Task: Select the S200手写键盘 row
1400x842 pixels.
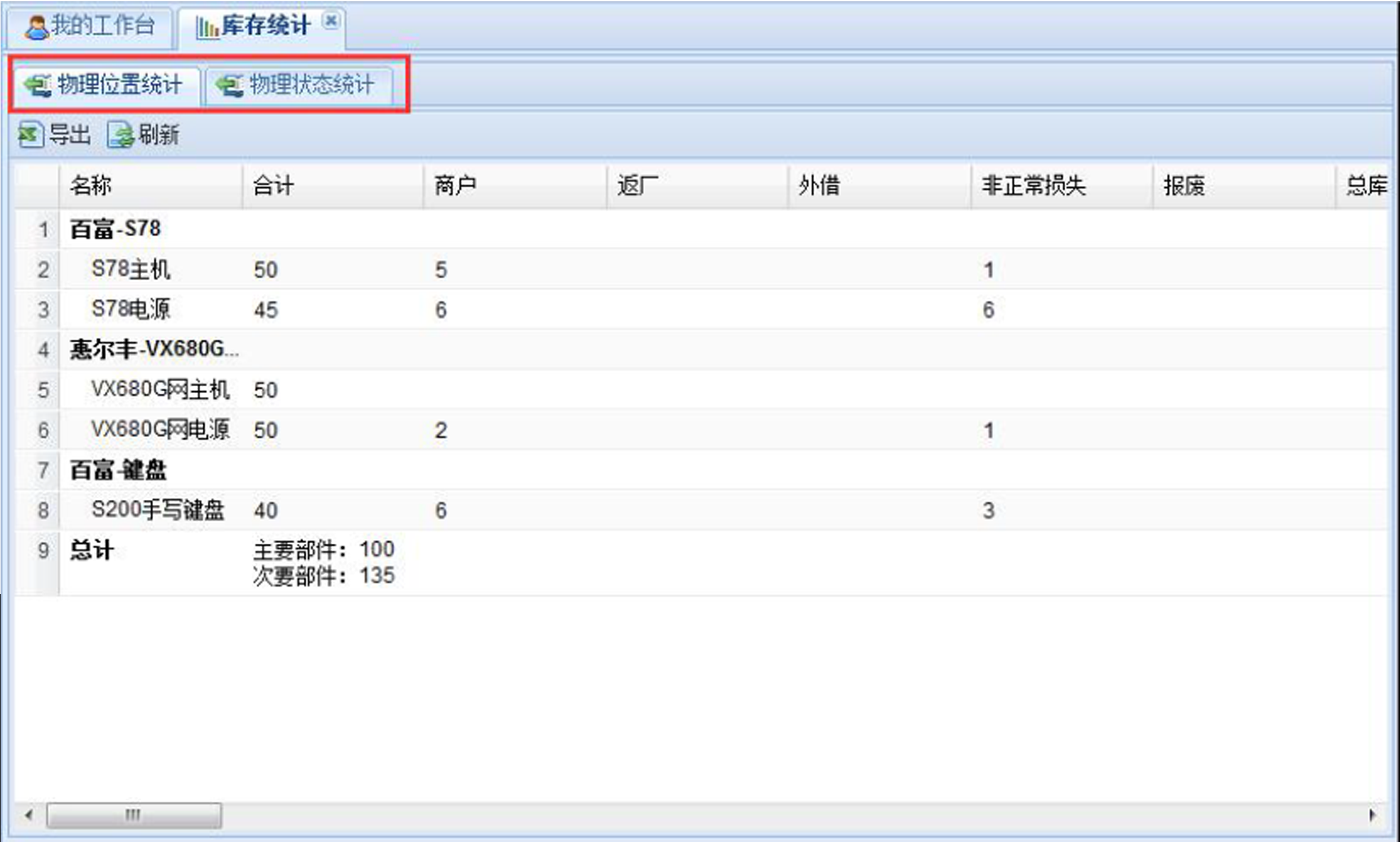Action: (x=158, y=509)
